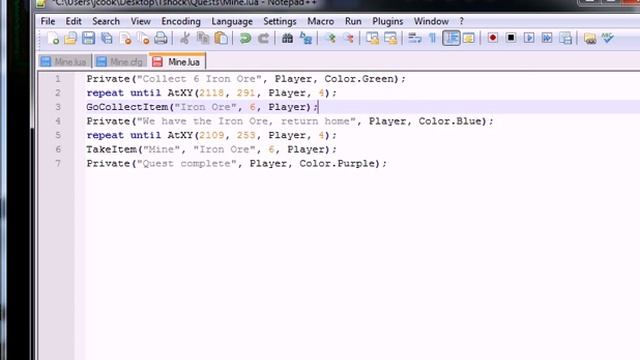Click the Copy toolbar icon
This screenshot has width=640, height=360.
coord(203,38)
